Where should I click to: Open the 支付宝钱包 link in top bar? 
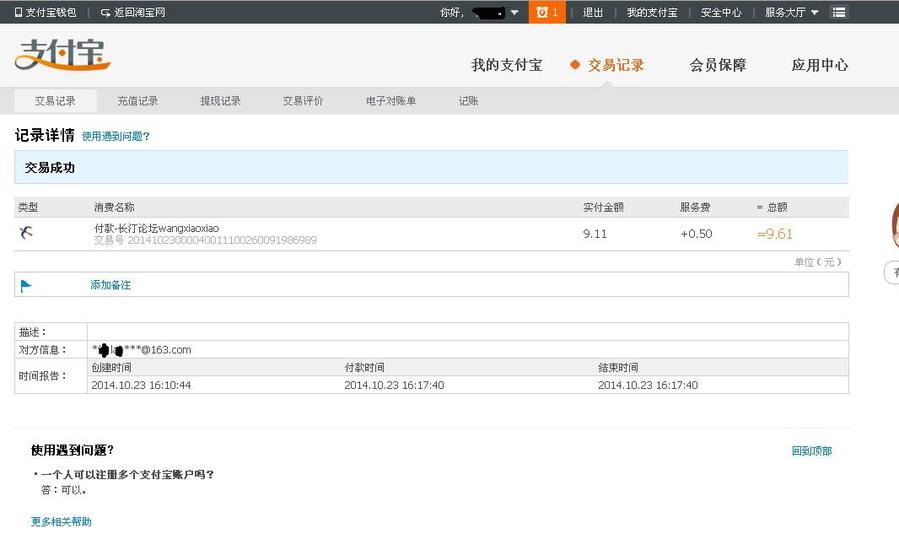(x=50, y=12)
